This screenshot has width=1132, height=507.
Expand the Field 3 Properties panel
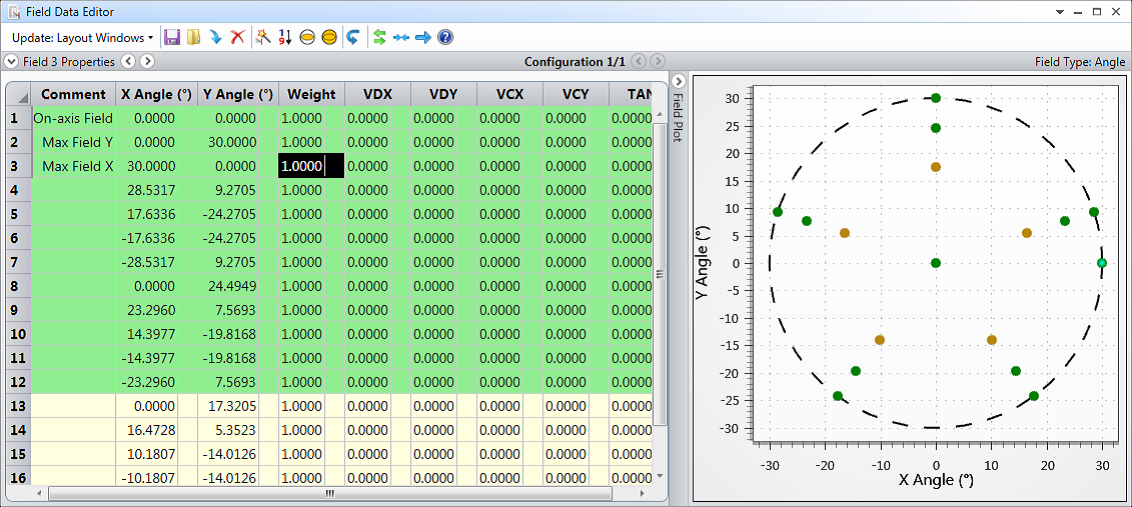[12, 61]
